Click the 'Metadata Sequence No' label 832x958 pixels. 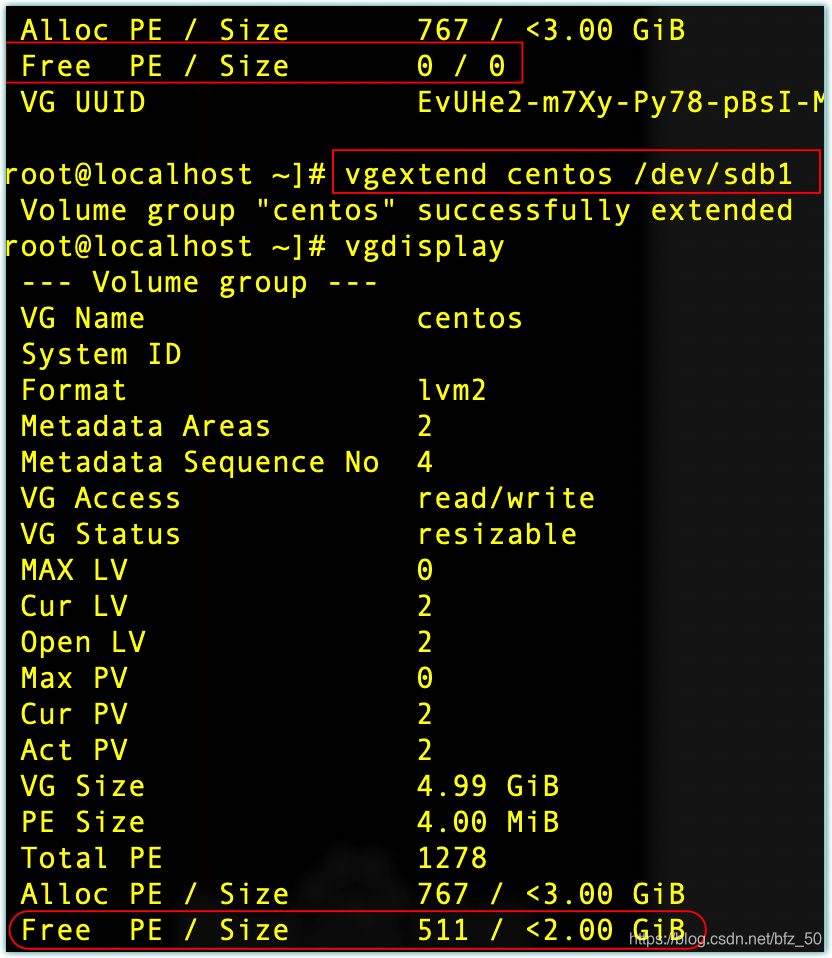pyautogui.click(x=200, y=463)
